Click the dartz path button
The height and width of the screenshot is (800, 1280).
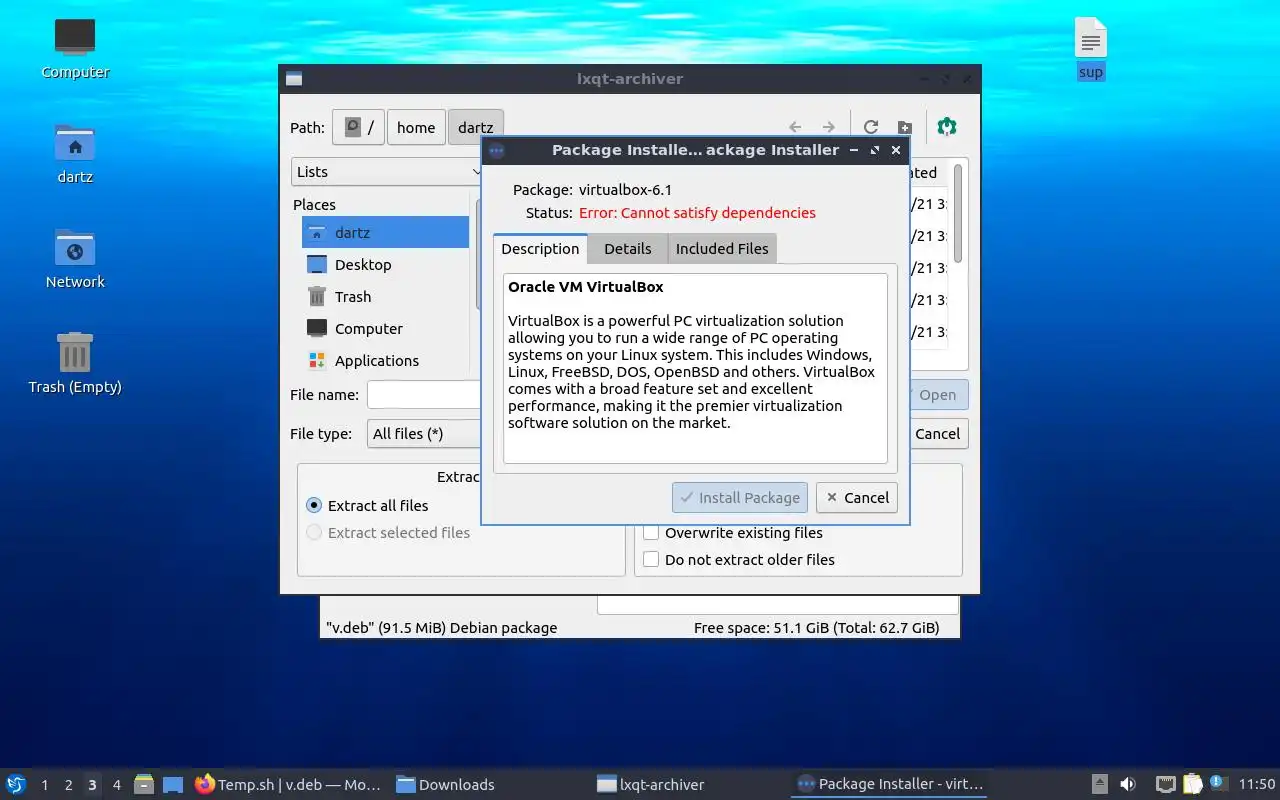[476, 127]
